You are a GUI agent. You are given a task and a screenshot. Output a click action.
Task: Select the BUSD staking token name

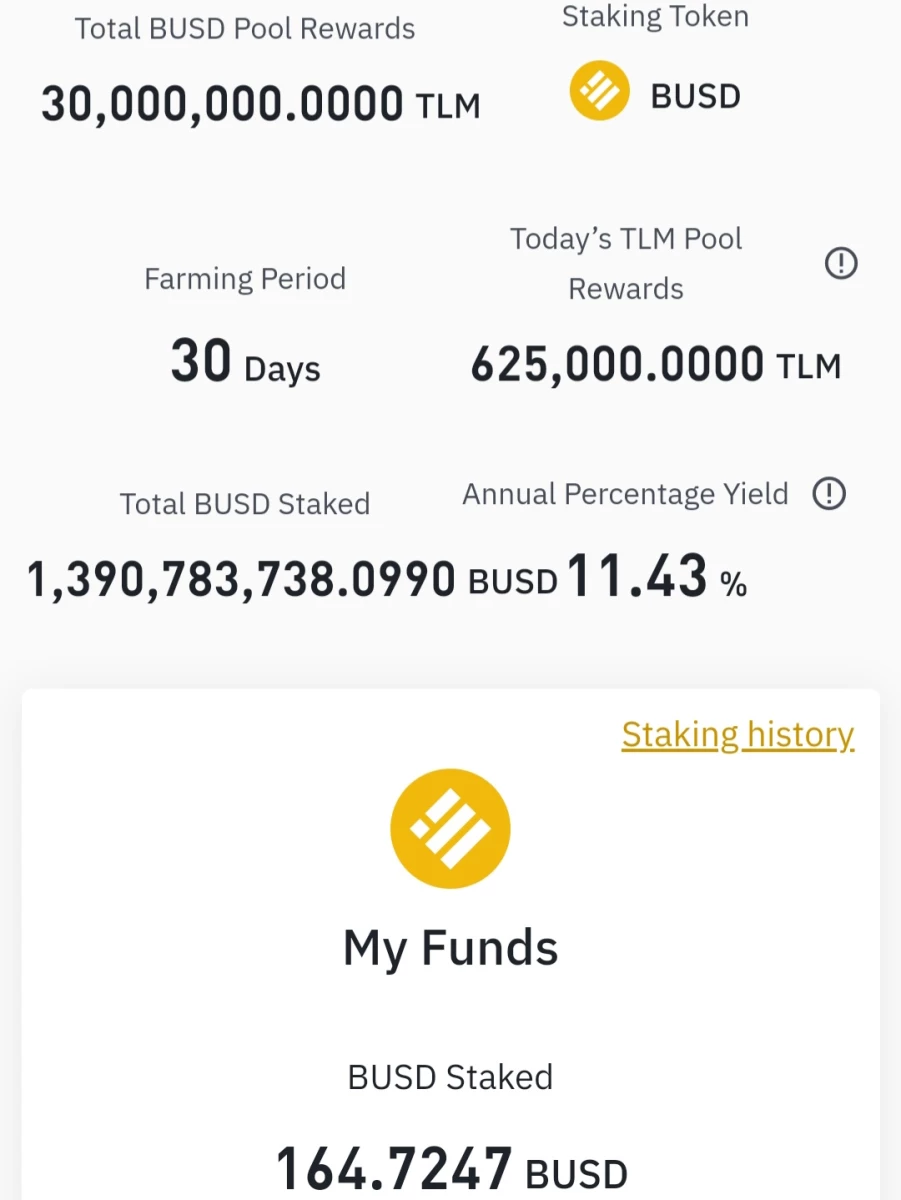[x=696, y=97]
